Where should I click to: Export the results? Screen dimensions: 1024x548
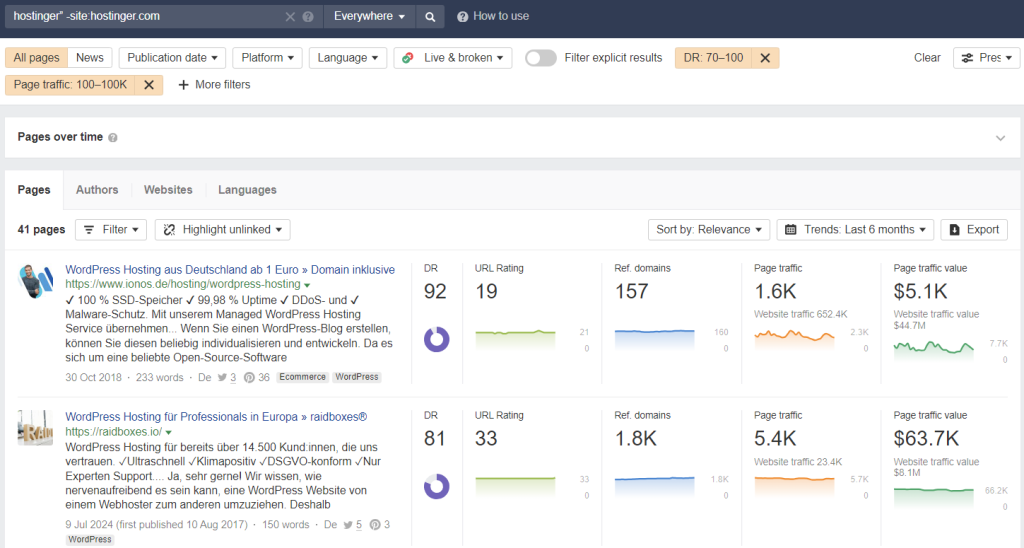[x=974, y=229]
